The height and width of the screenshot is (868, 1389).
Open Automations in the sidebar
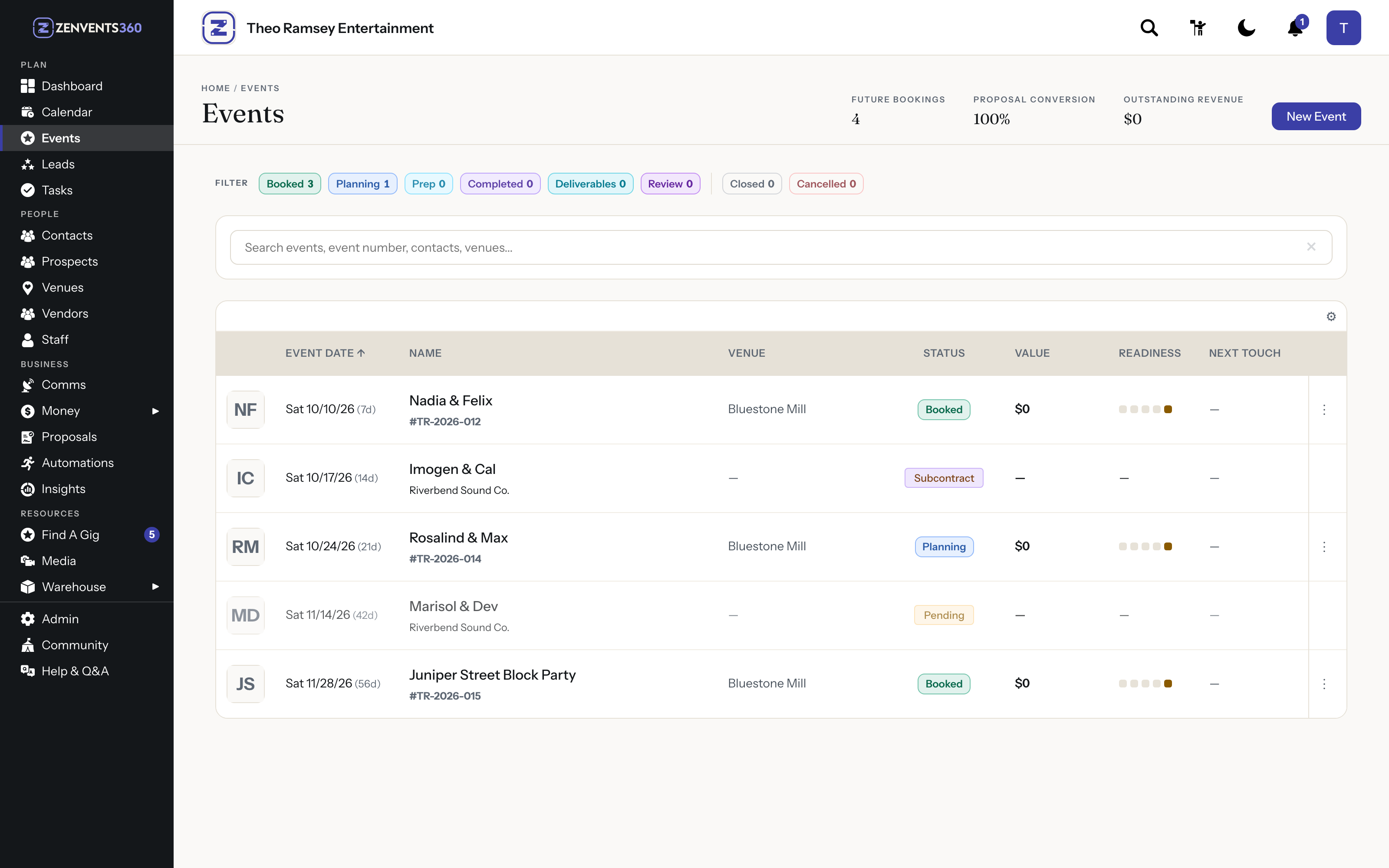(x=87, y=463)
